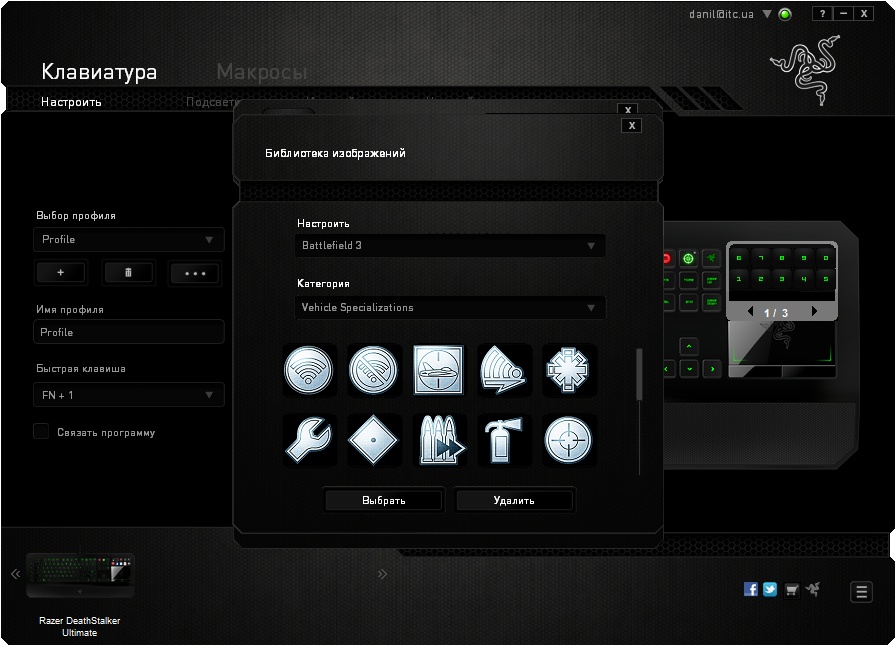This screenshot has height=645, width=895.
Task: Choose the jet aircraft square icon
Action: point(438,370)
